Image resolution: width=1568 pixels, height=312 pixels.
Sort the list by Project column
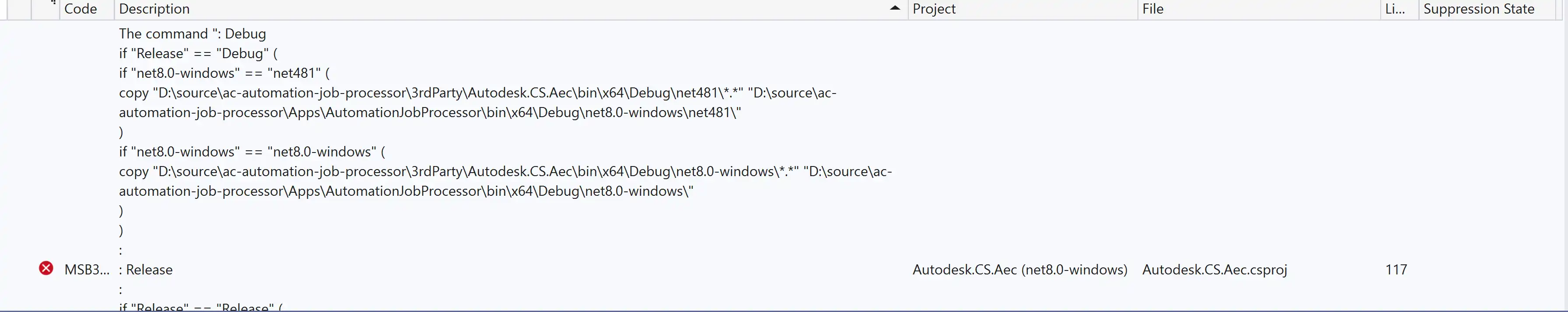click(934, 9)
